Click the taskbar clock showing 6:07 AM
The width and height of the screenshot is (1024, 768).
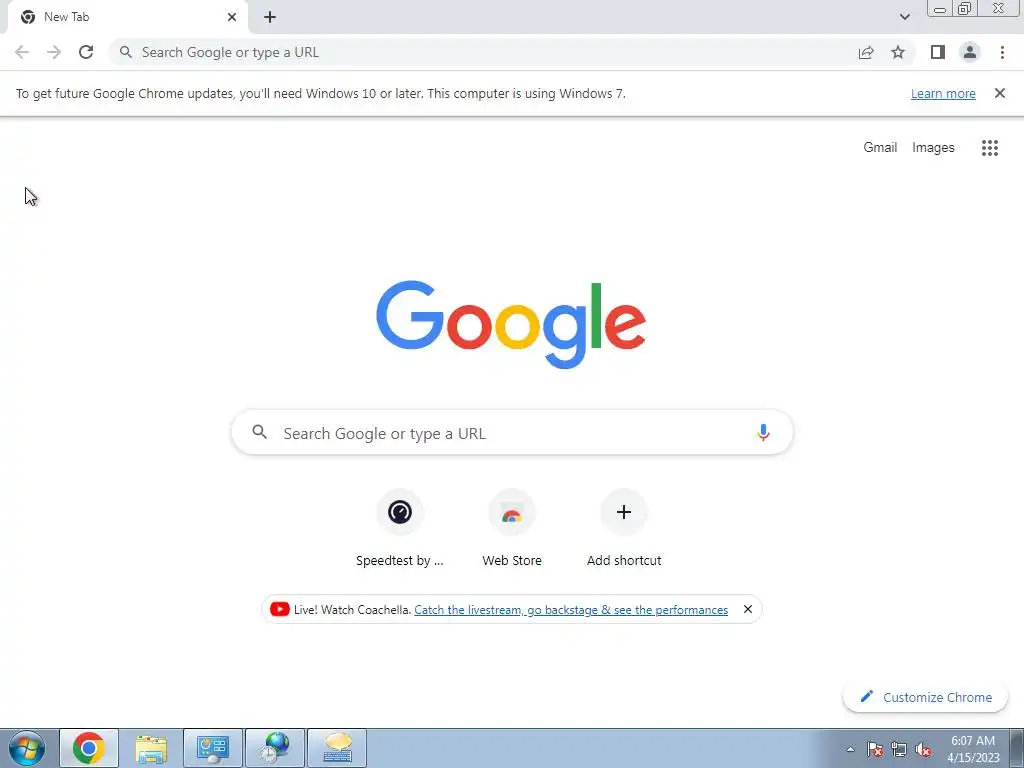973,749
